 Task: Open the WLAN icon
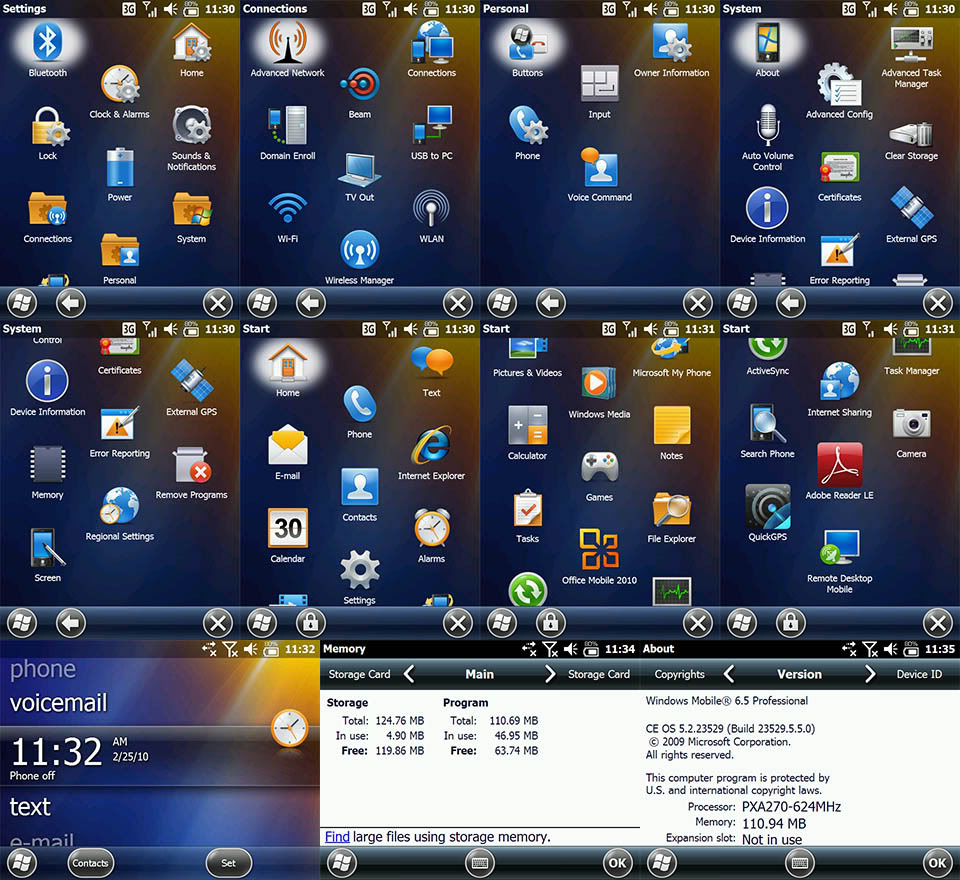432,208
